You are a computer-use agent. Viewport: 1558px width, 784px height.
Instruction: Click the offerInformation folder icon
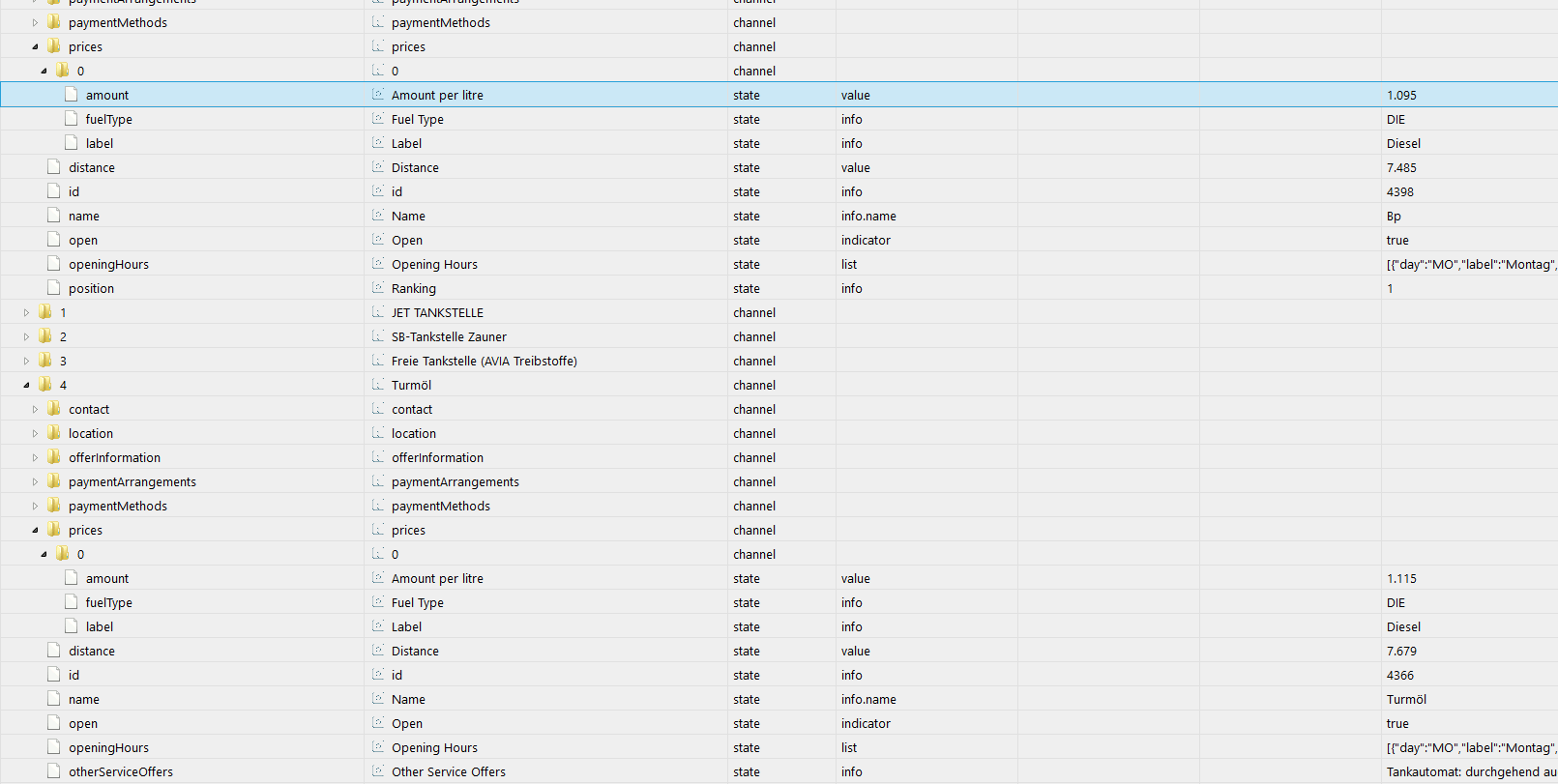click(54, 456)
